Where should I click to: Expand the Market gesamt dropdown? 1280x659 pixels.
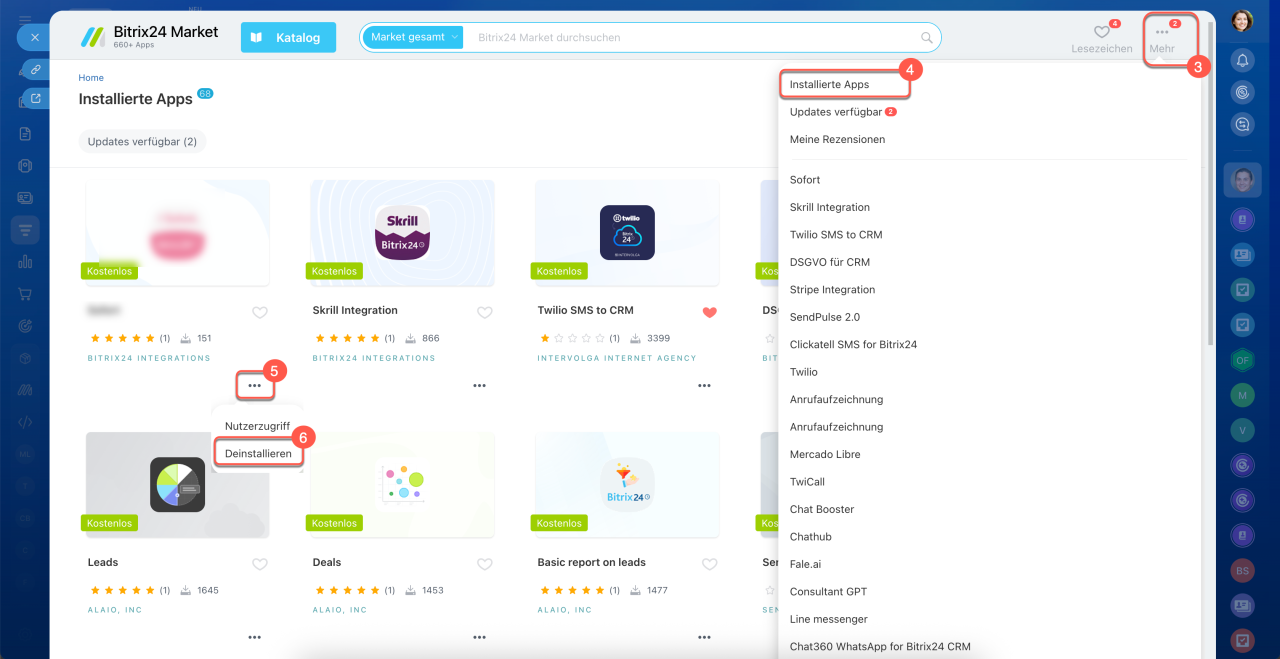(414, 37)
